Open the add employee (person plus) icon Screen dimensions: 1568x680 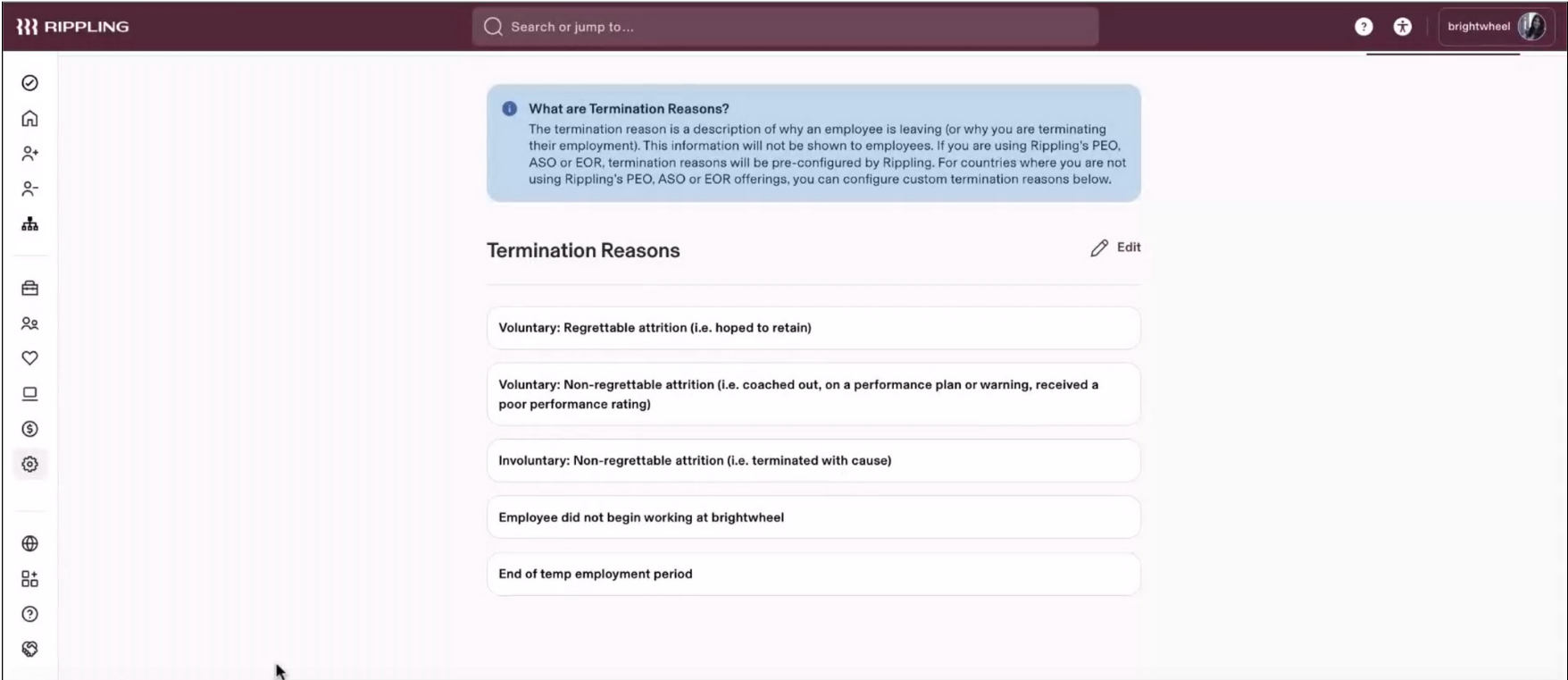[x=29, y=154]
